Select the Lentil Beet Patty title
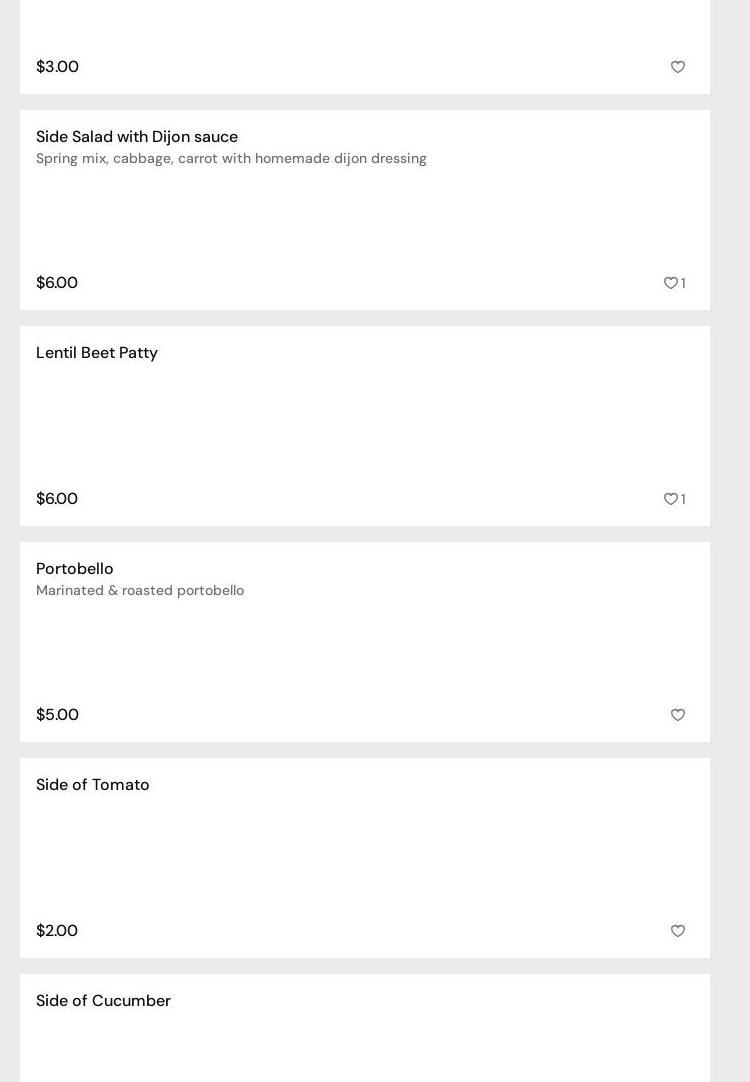The image size is (750, 1082). (97, 353)
